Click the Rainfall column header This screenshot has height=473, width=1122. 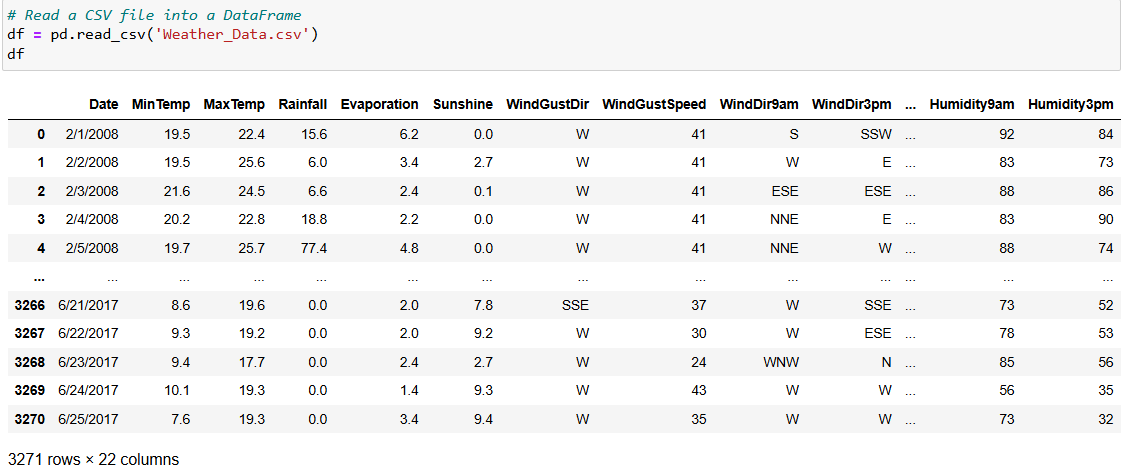302,104
